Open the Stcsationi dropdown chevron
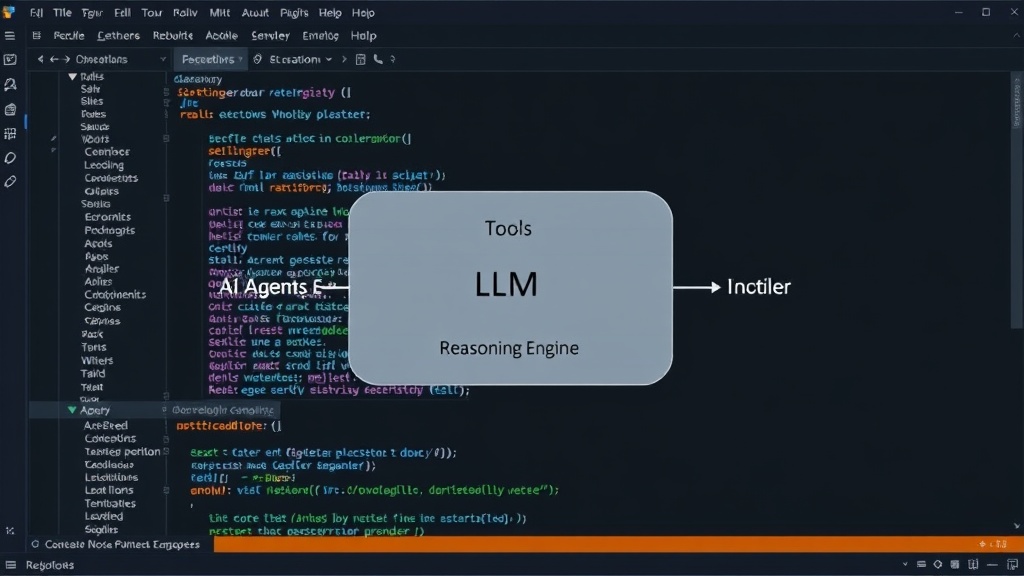Image resolution: width=1024 pixels, height=576 pixels. pos(328,59)
